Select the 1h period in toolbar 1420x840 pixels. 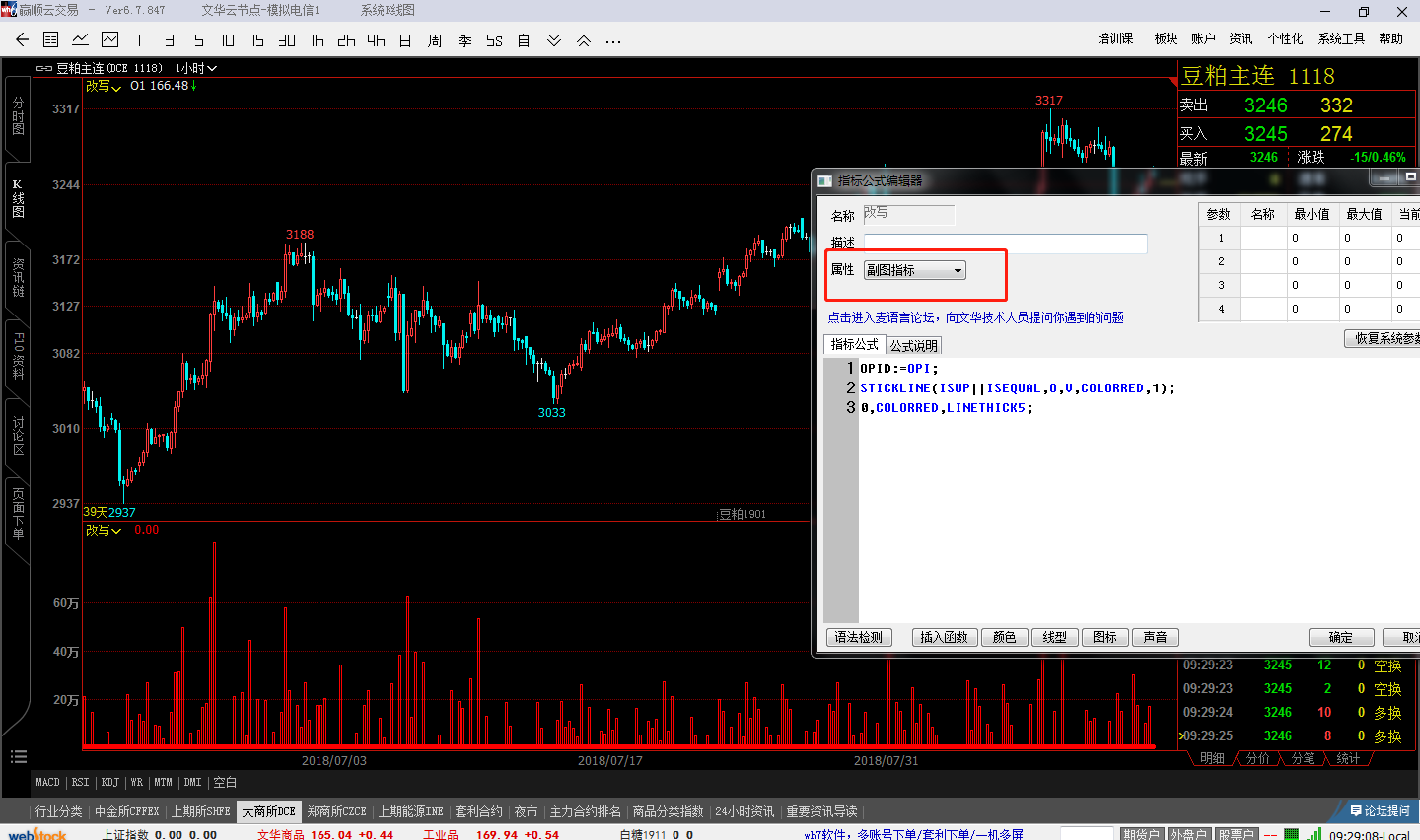[317, 40]
